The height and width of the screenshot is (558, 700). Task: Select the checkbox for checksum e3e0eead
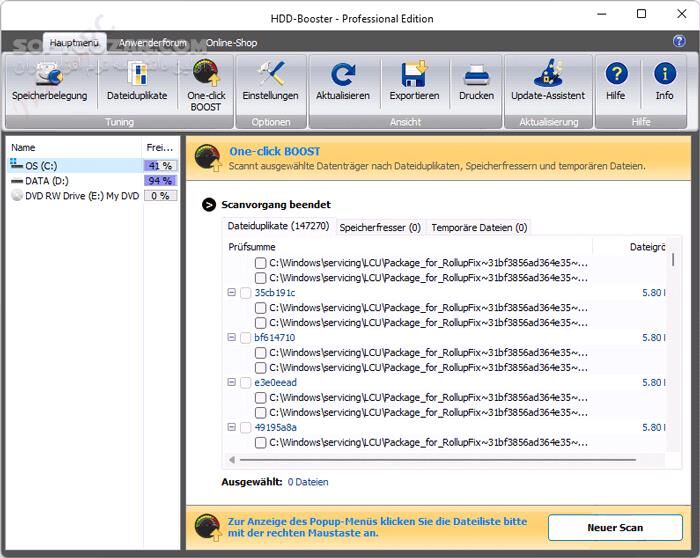pyautogui.click(x=246, y=383)
